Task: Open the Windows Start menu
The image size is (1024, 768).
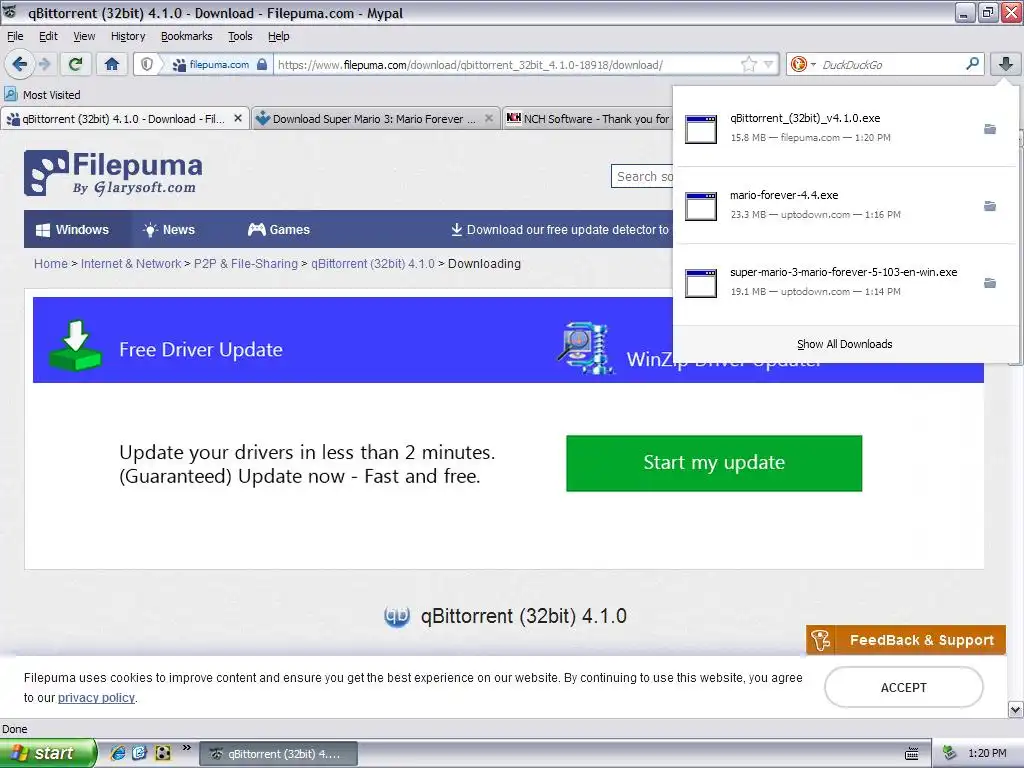Action: [x=48, y=753]
